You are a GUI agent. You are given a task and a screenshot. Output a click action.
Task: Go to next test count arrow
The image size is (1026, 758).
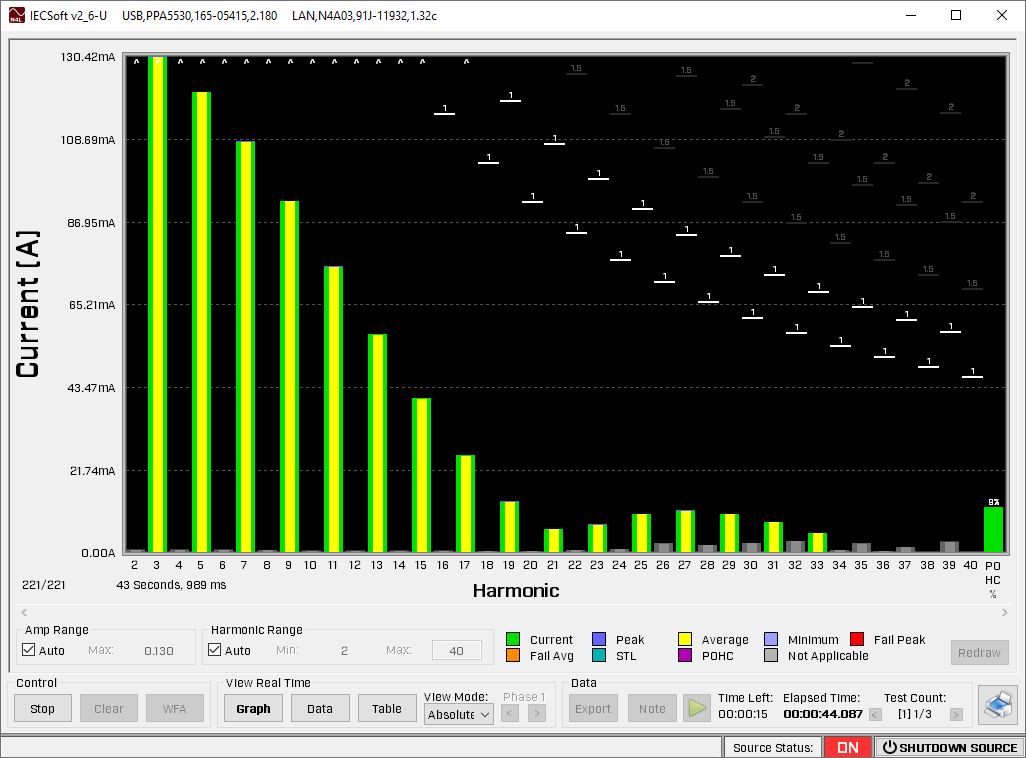click(x=956, y=714)
